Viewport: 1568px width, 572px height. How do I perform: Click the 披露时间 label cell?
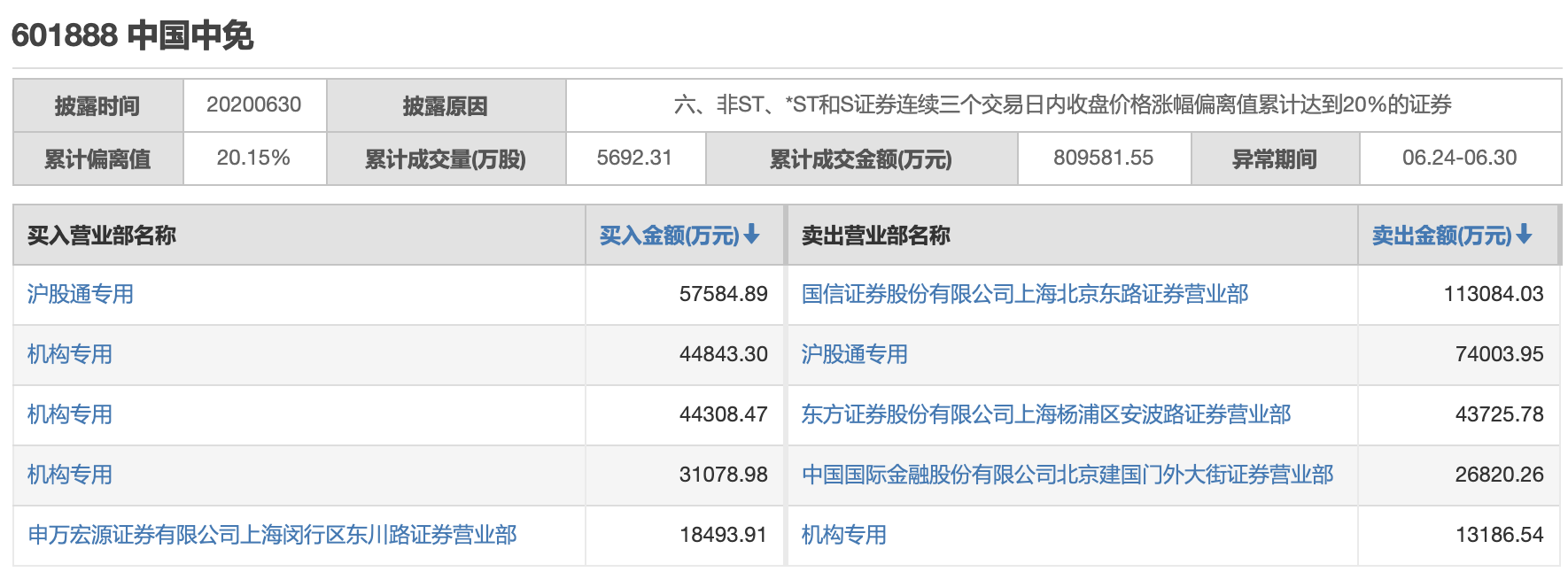pyautogui.click(x=97, y=105)
